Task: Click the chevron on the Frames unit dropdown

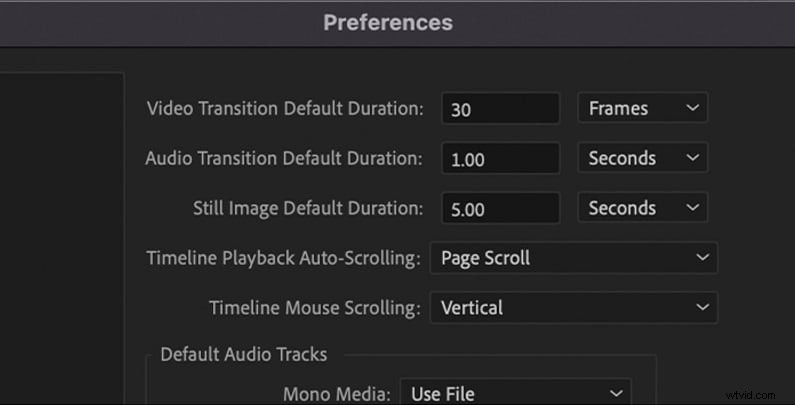Action: pyautogui.click(x=691, y=108)
